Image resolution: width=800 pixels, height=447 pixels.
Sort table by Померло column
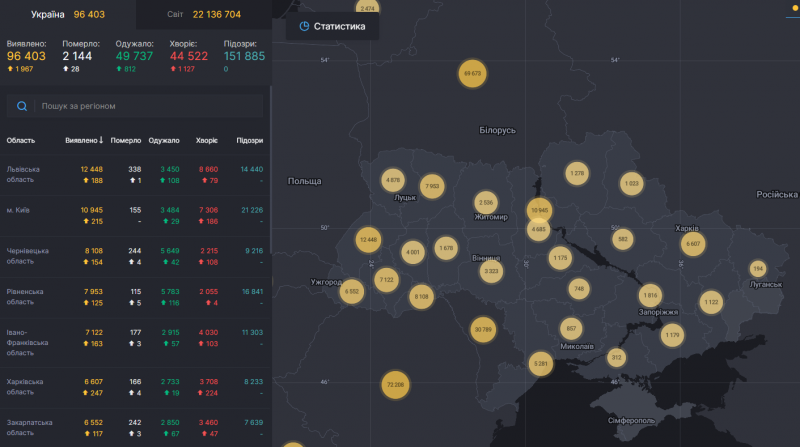(x=126, y=141)
